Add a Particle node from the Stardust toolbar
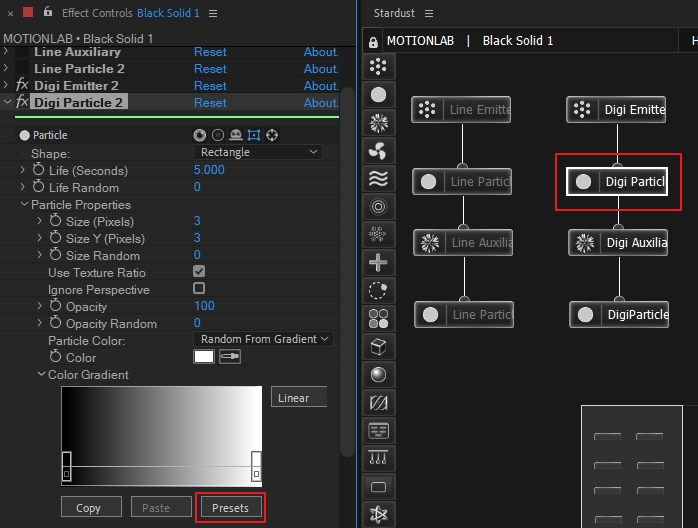Viewport: 698px width, 528px height. tap(378, 95)
